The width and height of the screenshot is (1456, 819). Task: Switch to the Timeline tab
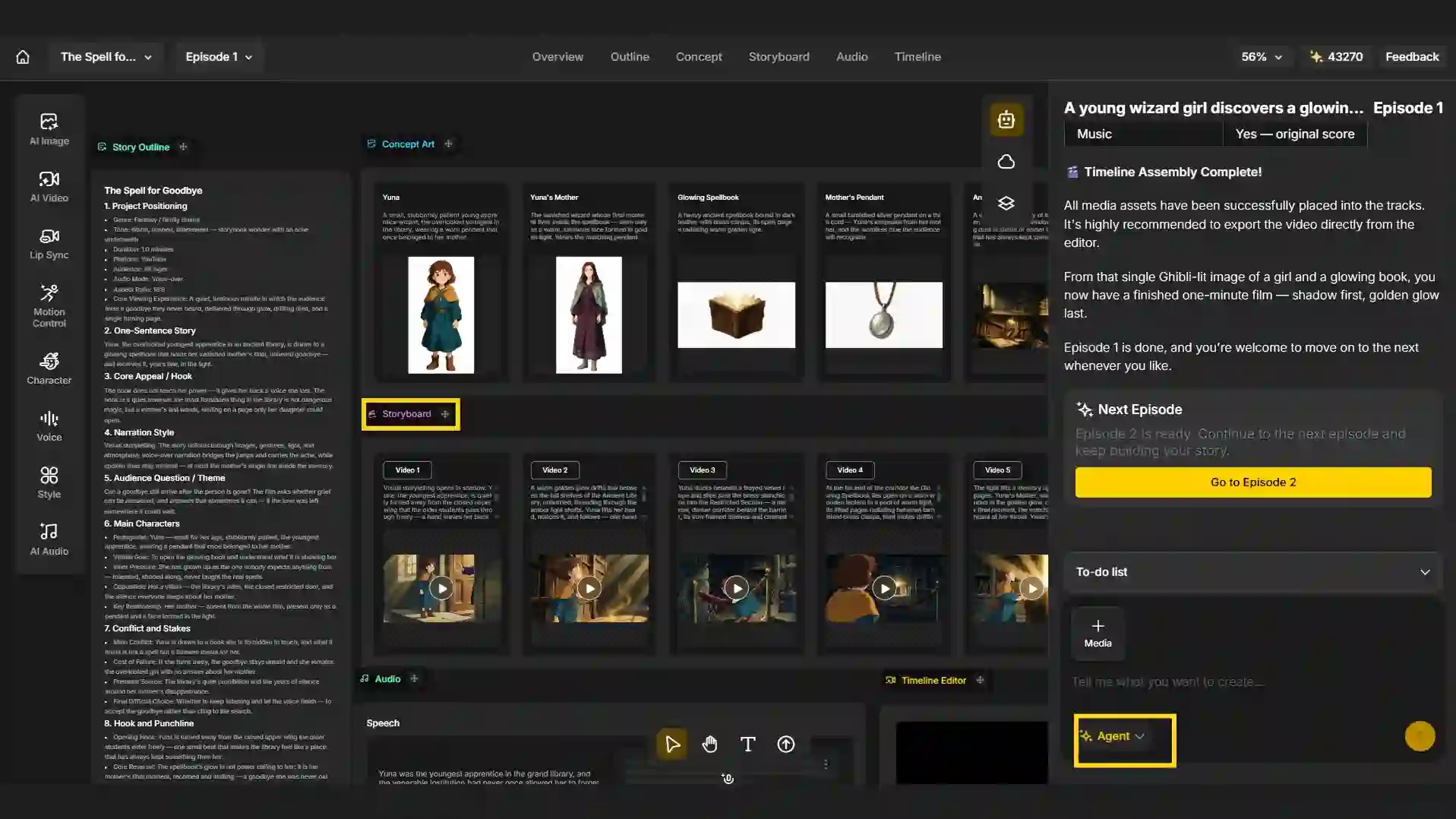(918, 57)
